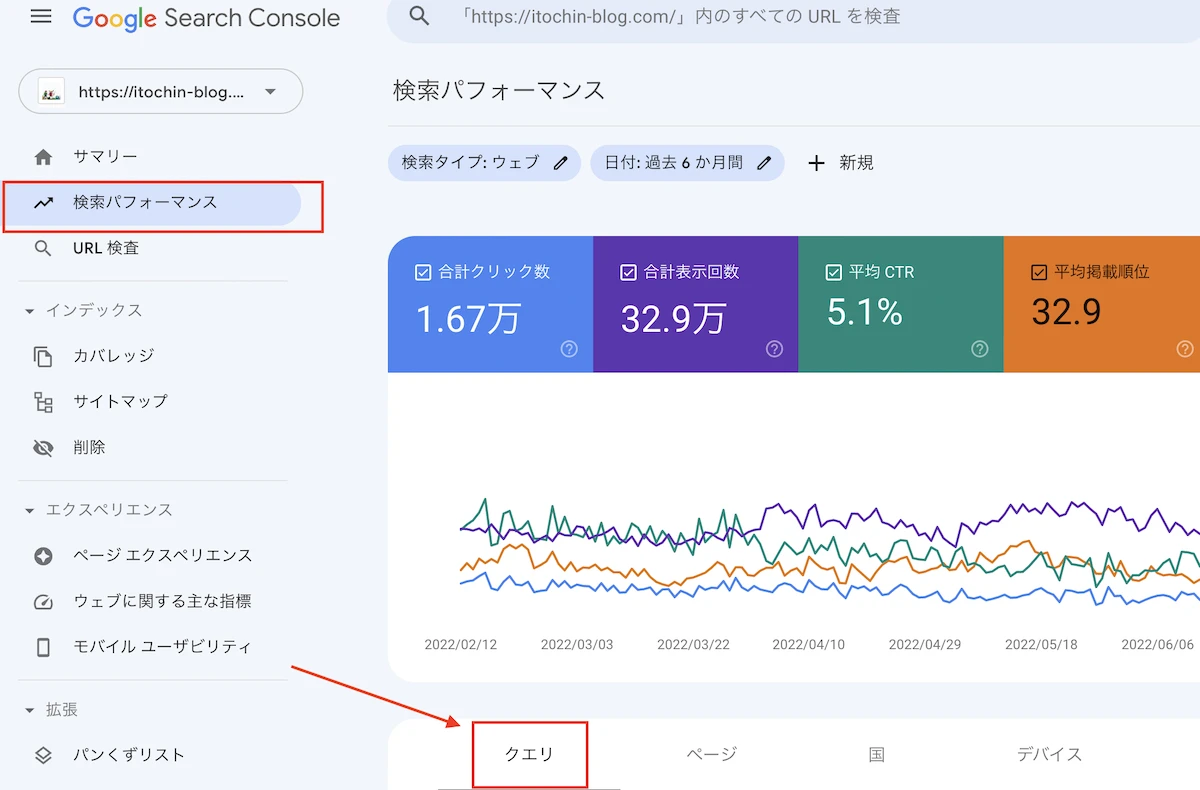Click the property favicon thumbnail in selector
Viewport: 1200px width, 790px height.
click(x=51, y=92)
